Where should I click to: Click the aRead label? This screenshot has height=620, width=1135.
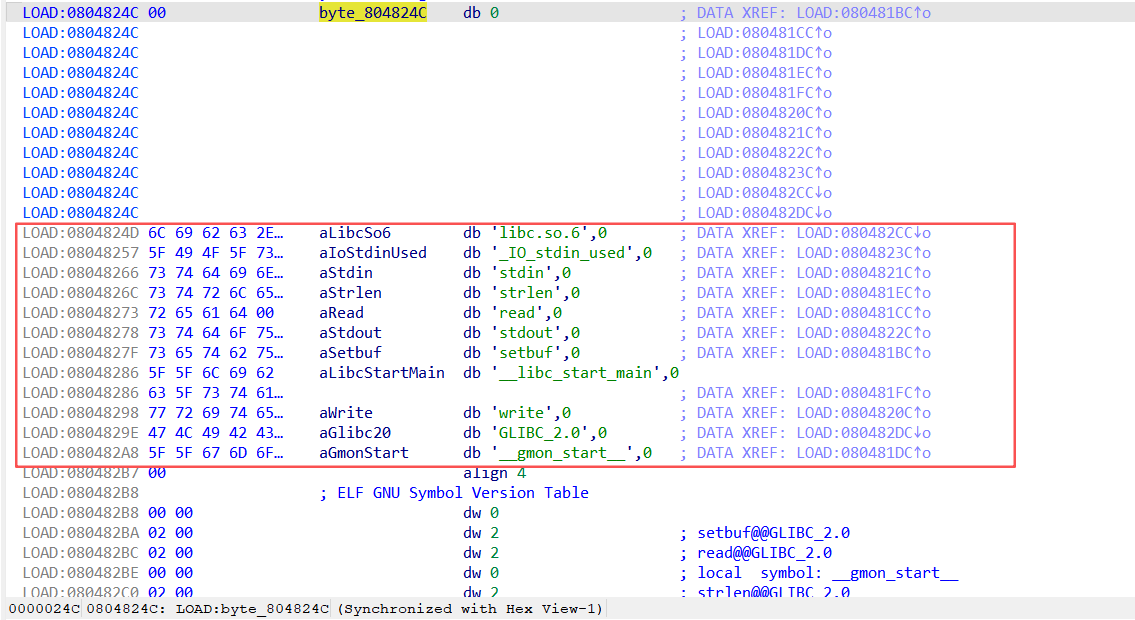[x=342, y=313]
